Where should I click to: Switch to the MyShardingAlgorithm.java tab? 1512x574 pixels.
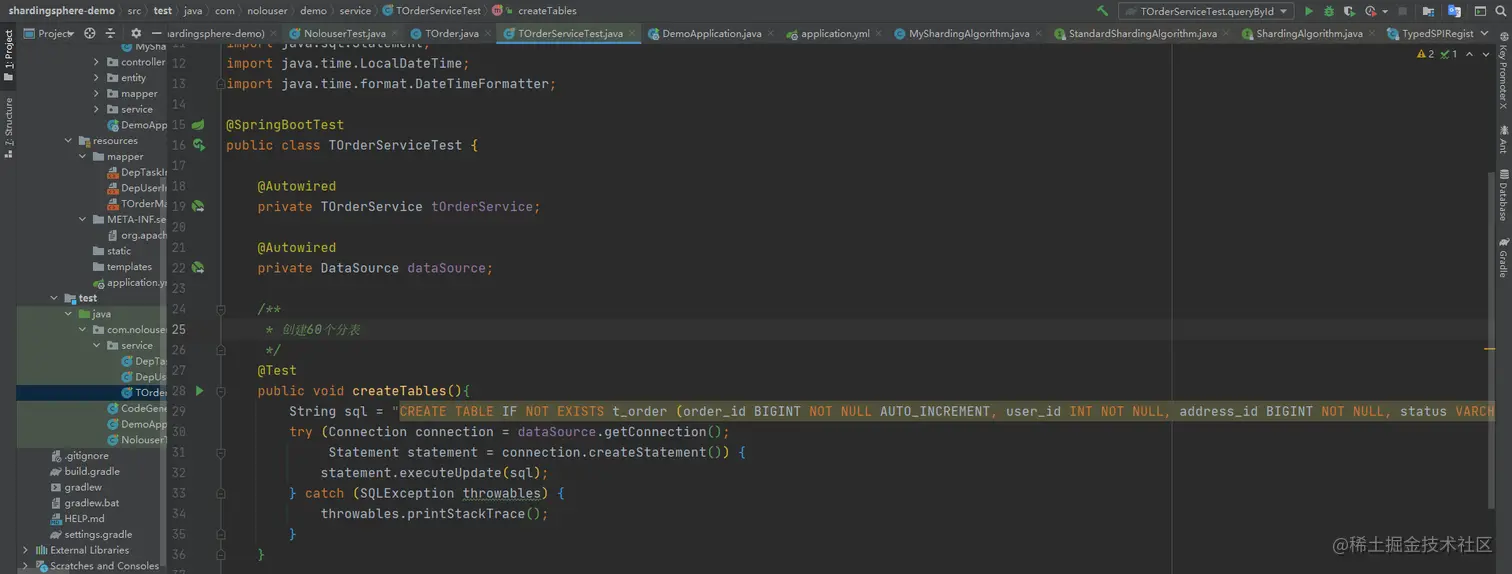coord(968,33)
